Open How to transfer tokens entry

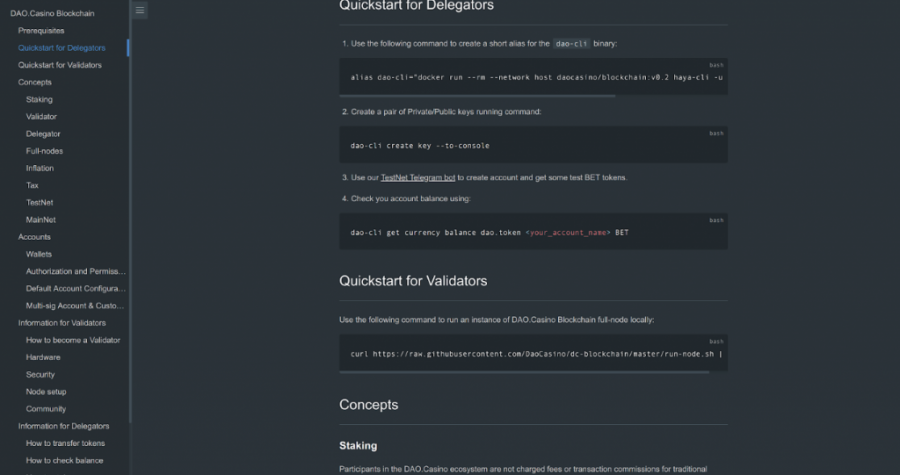[65, 443]
